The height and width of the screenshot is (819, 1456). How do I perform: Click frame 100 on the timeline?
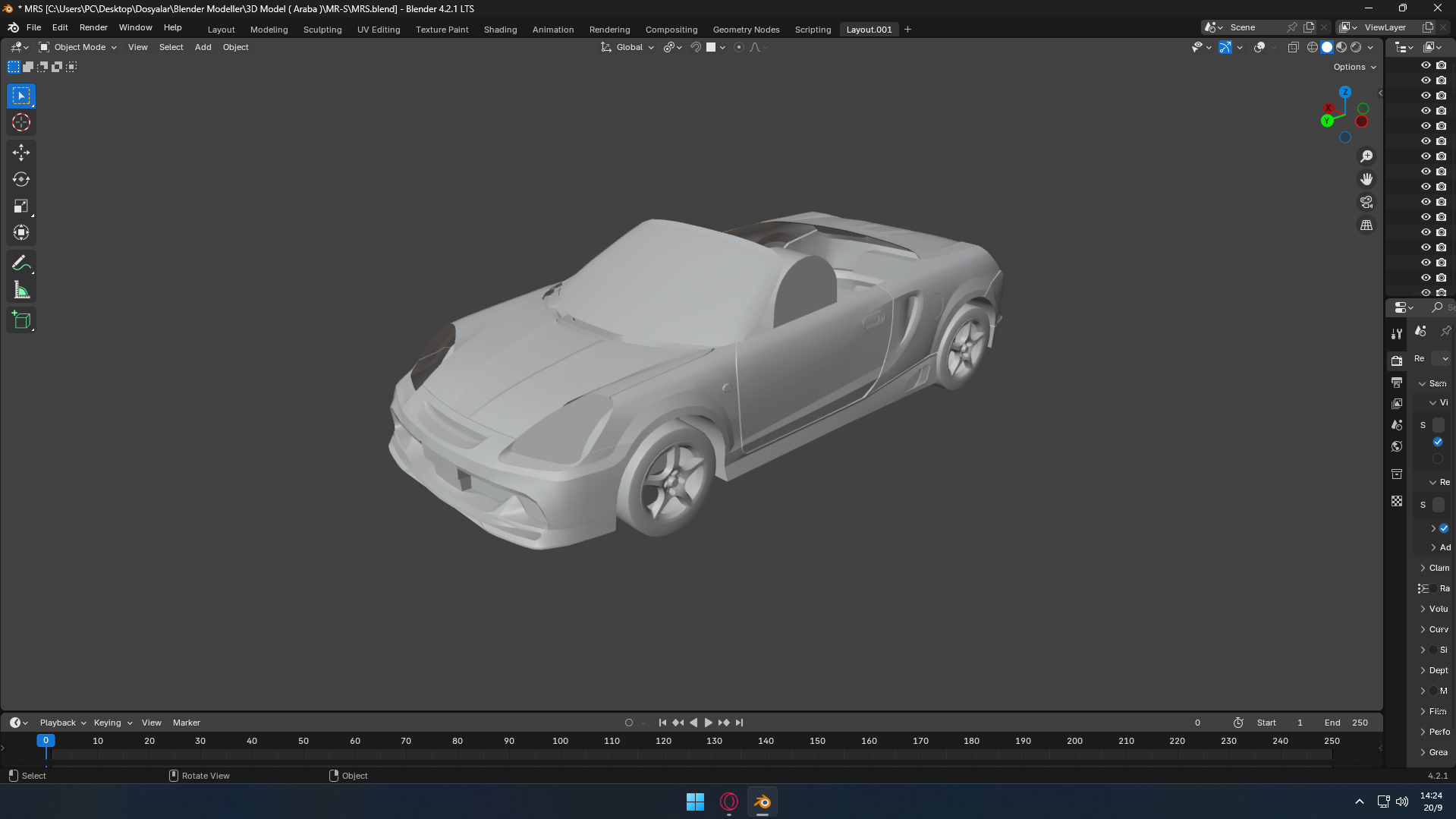pyautogui.click(x=560, y=742)
